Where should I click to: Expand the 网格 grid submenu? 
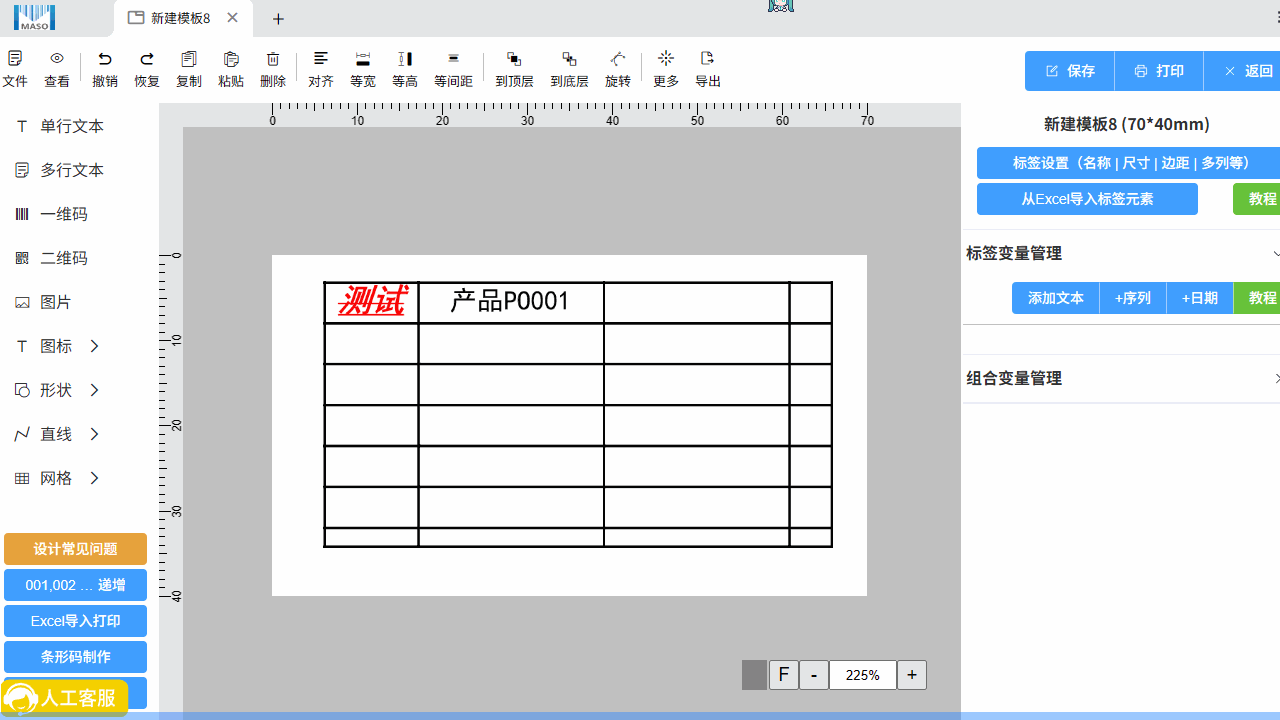[94, 478]
